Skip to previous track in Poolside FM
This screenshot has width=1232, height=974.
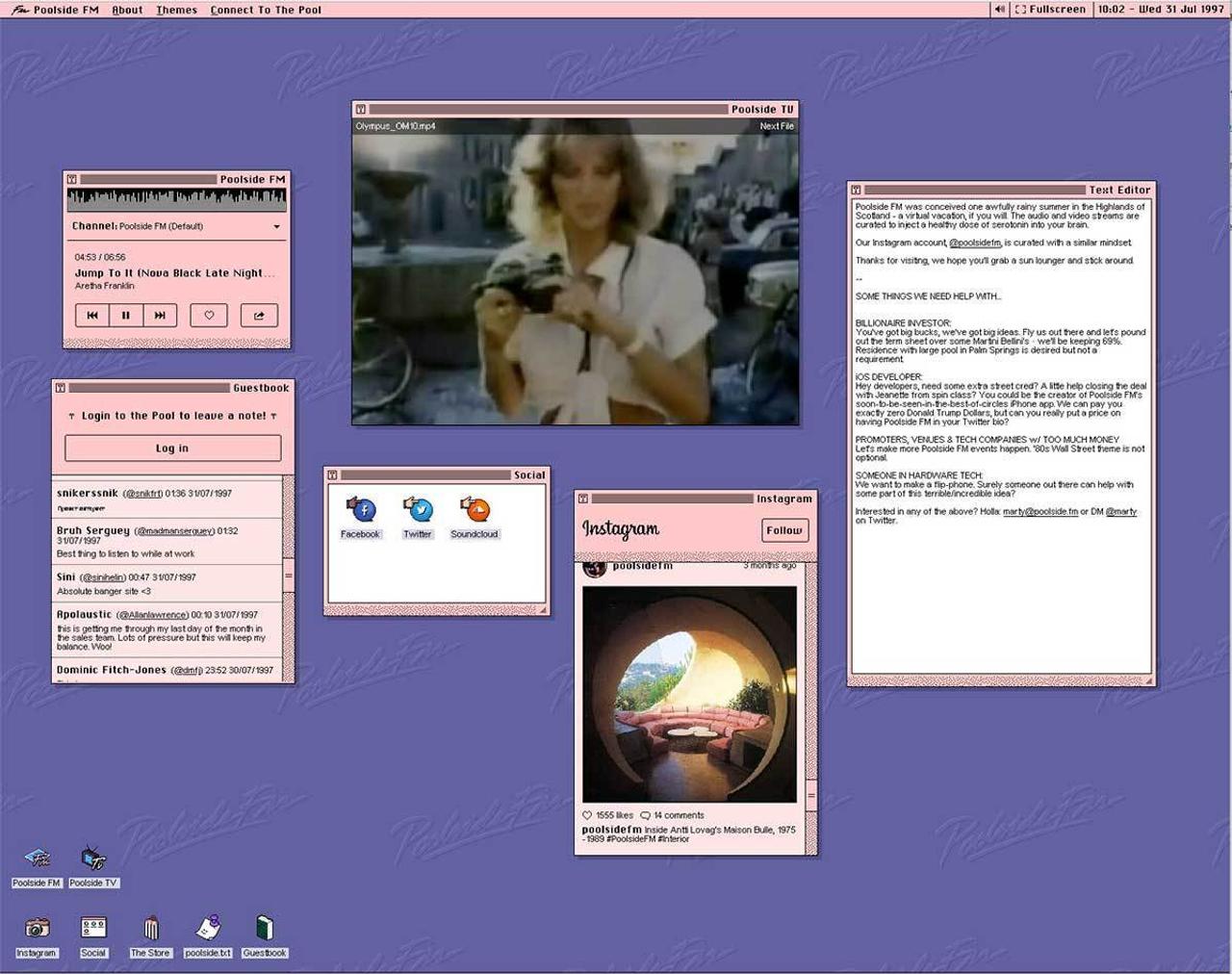click(x=92, y=315)
